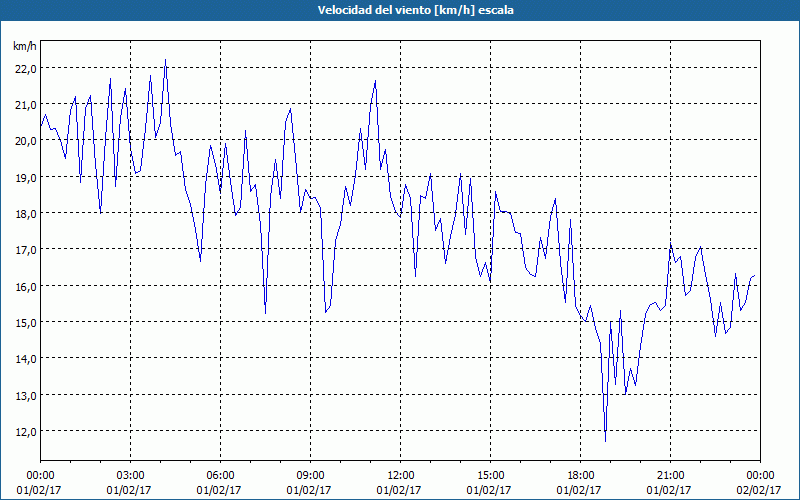
Task: Choose the 13,0 y-axis tick label
Action: (x=26, y=396)
